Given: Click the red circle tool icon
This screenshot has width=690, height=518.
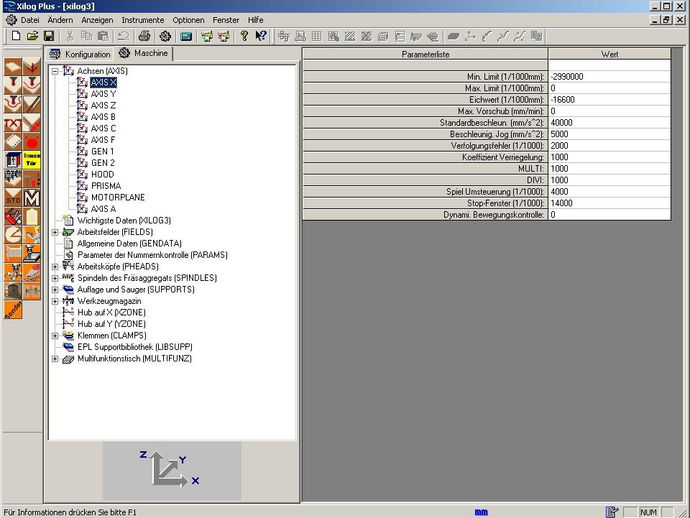Looking at the screenshot, I should [x=32, y=142].
